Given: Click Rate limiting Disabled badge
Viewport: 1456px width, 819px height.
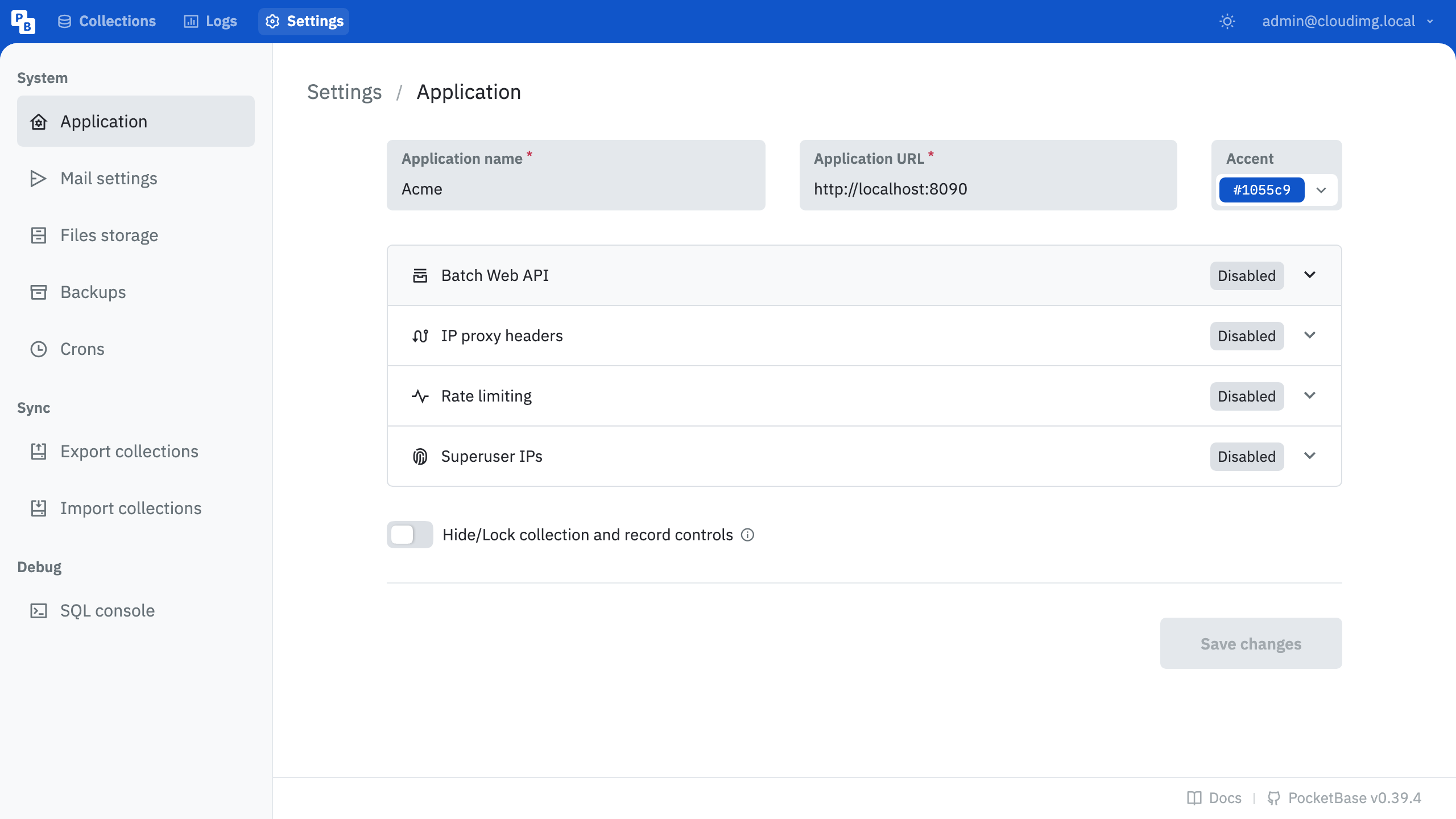Looking at the screenshot, I should 1247,396.
